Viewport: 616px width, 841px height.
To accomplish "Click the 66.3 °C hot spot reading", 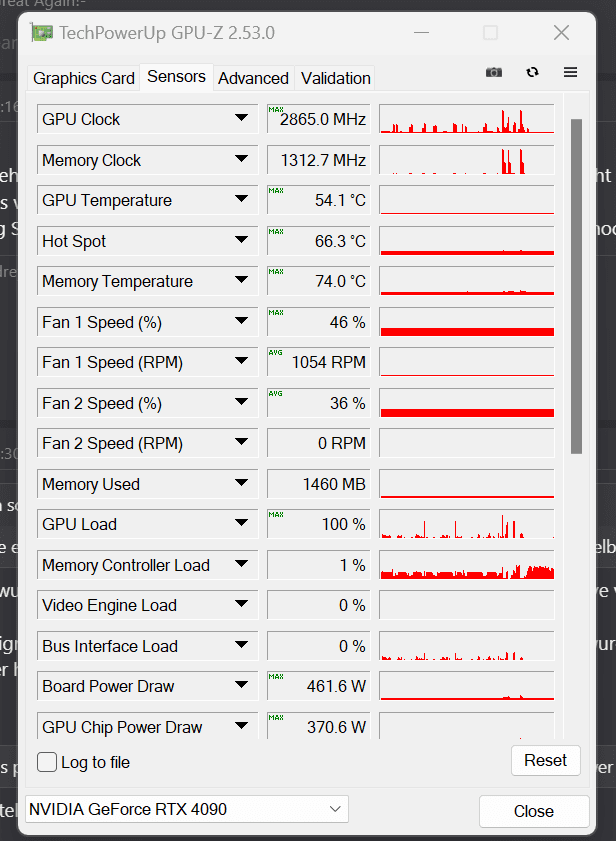I will click(x=319, y=240).
